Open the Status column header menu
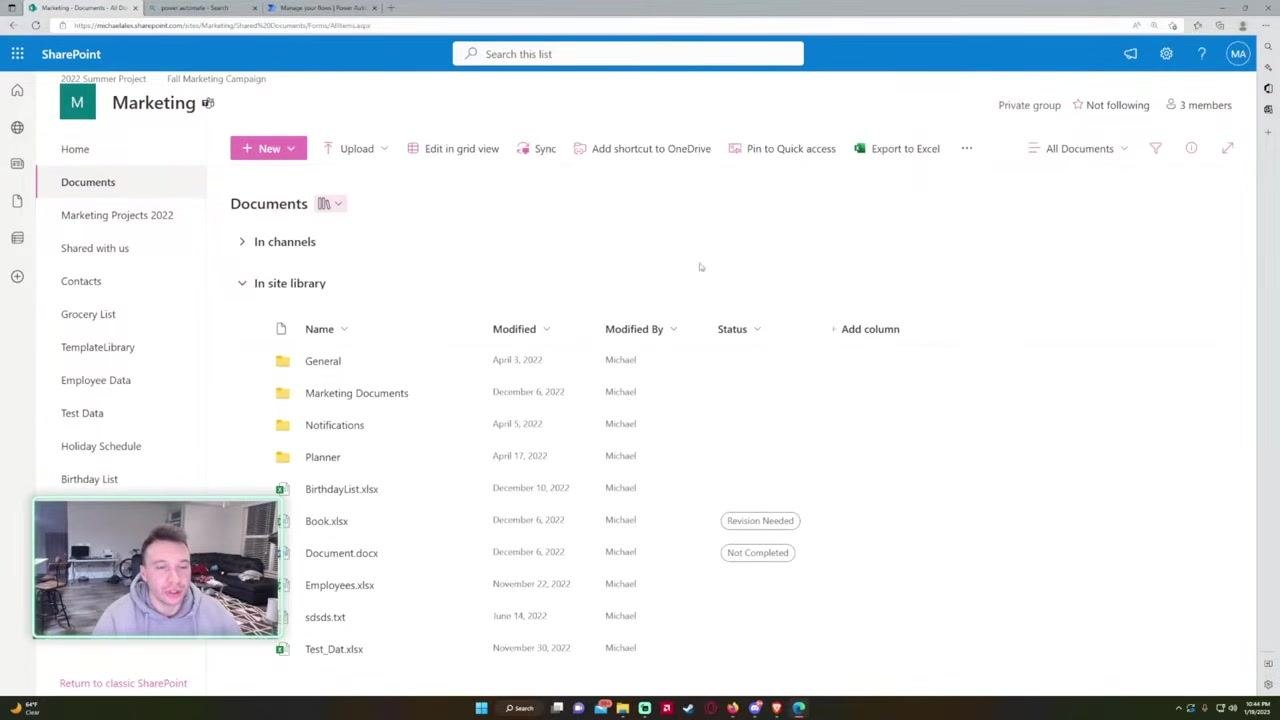 (739, 329)
